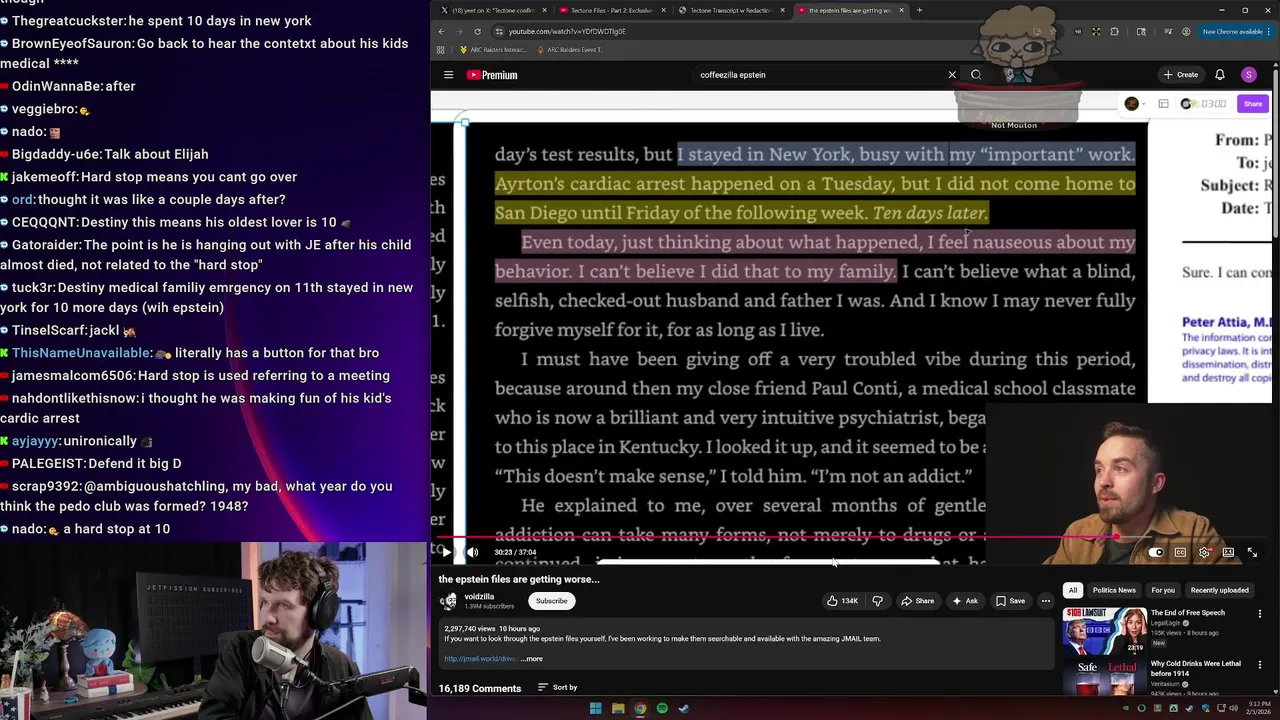1280x720 pixels.
Task: Open the voidzilla channel avatar
Action: tap(449, 601)
